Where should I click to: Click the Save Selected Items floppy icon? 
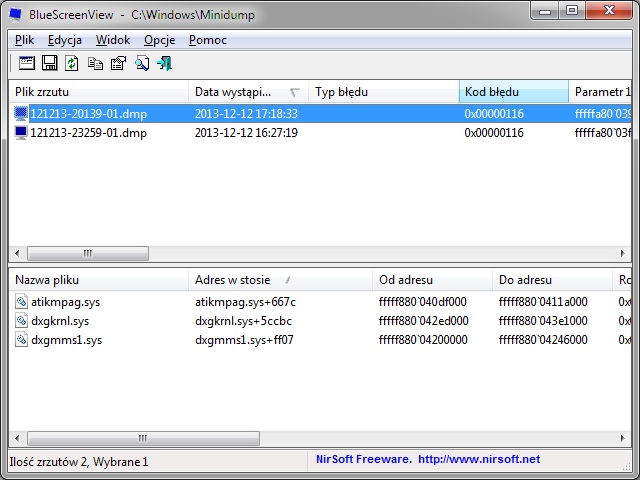pyautogui.click(x=49, y=63)
